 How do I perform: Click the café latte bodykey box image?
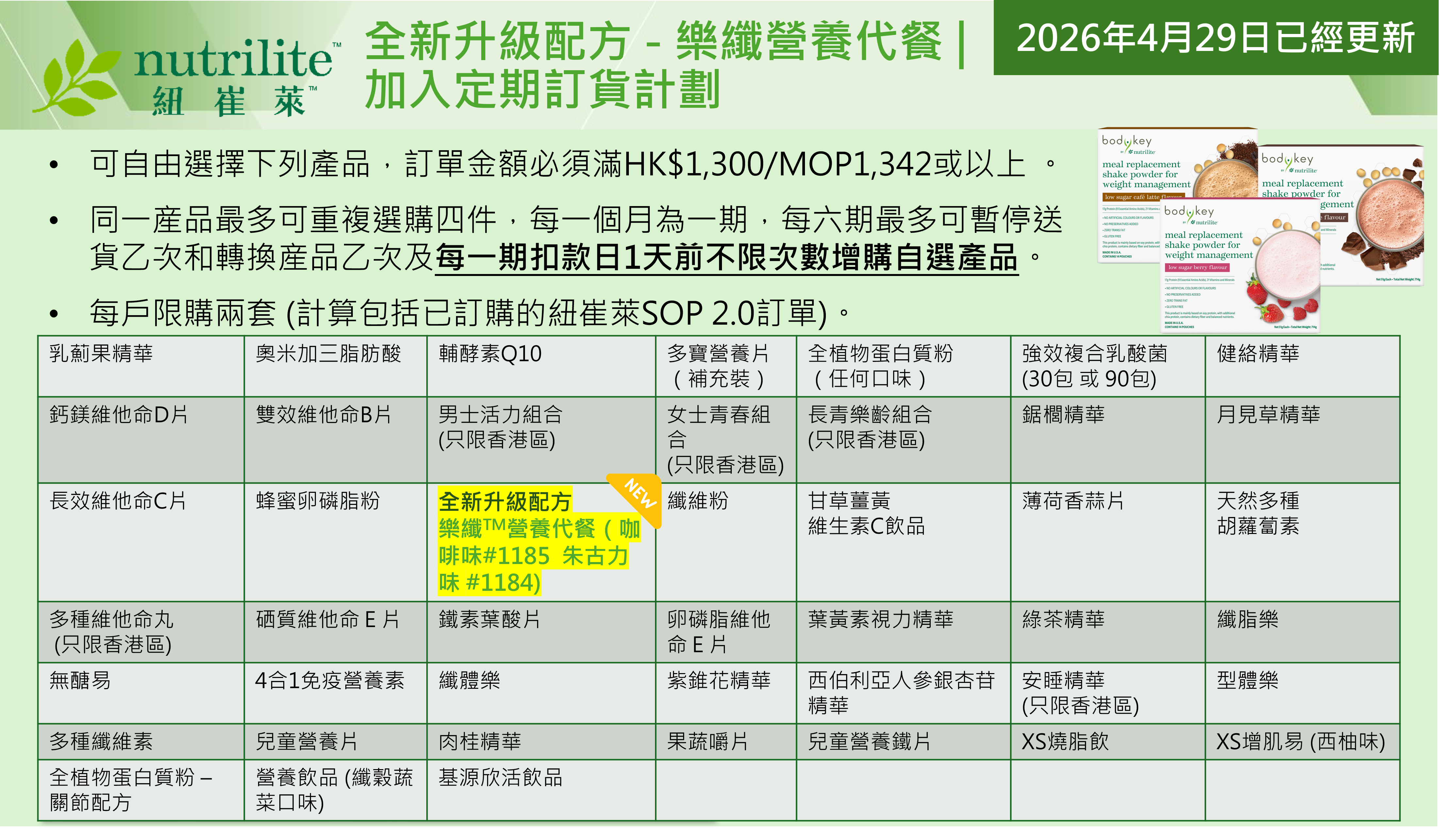(1149, 171)
